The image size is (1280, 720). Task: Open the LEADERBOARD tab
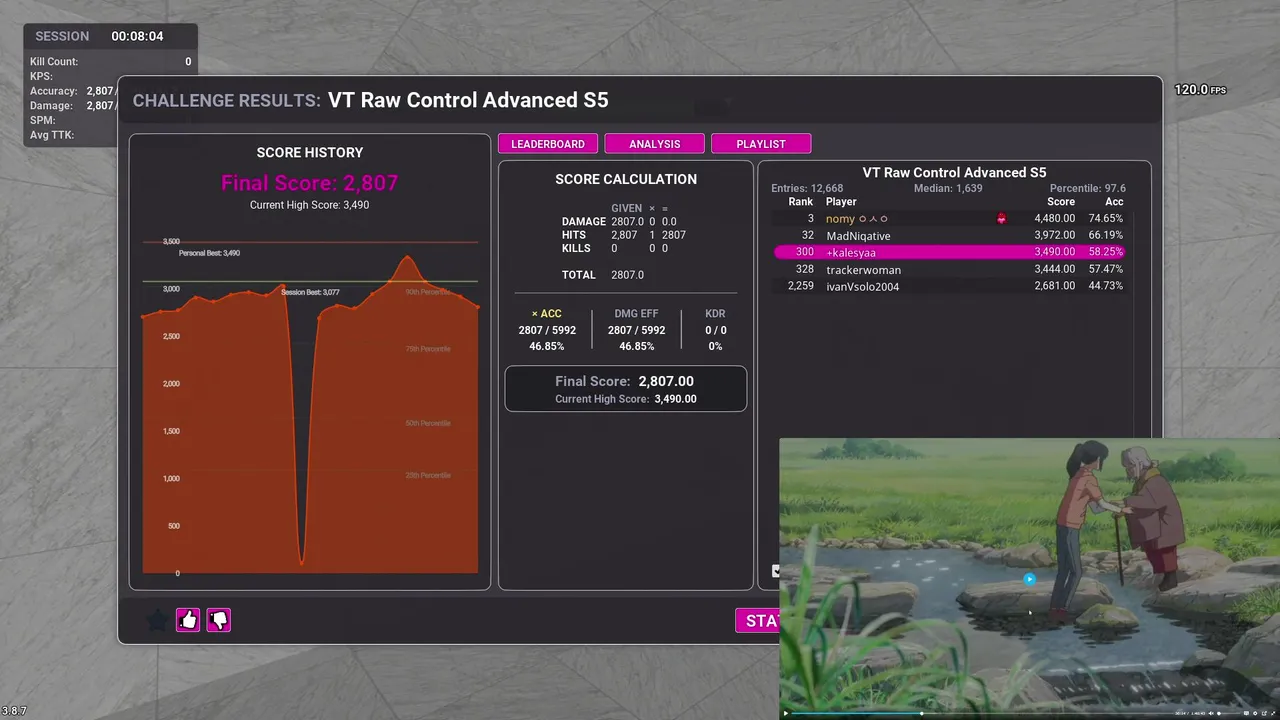pos(548,144)
